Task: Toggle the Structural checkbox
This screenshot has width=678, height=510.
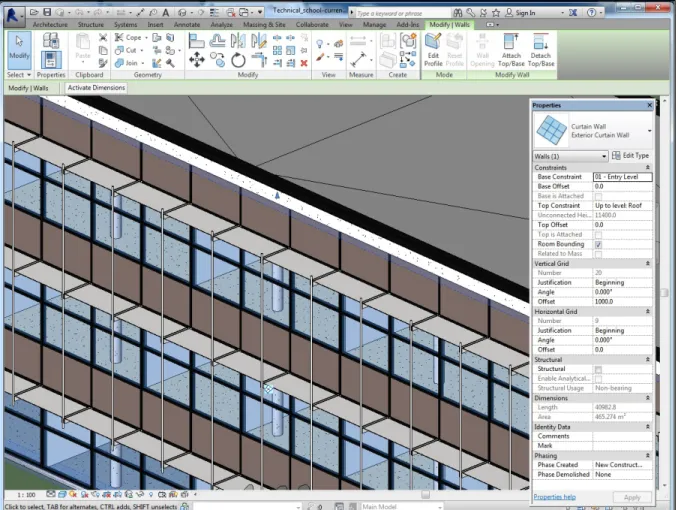Action: (x=598, y=369)
